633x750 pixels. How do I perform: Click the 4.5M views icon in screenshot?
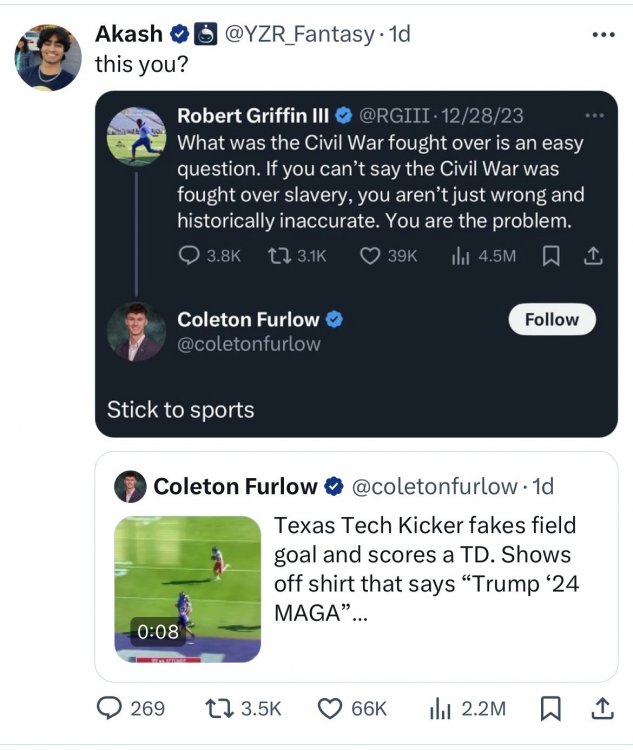pos(460,256)
